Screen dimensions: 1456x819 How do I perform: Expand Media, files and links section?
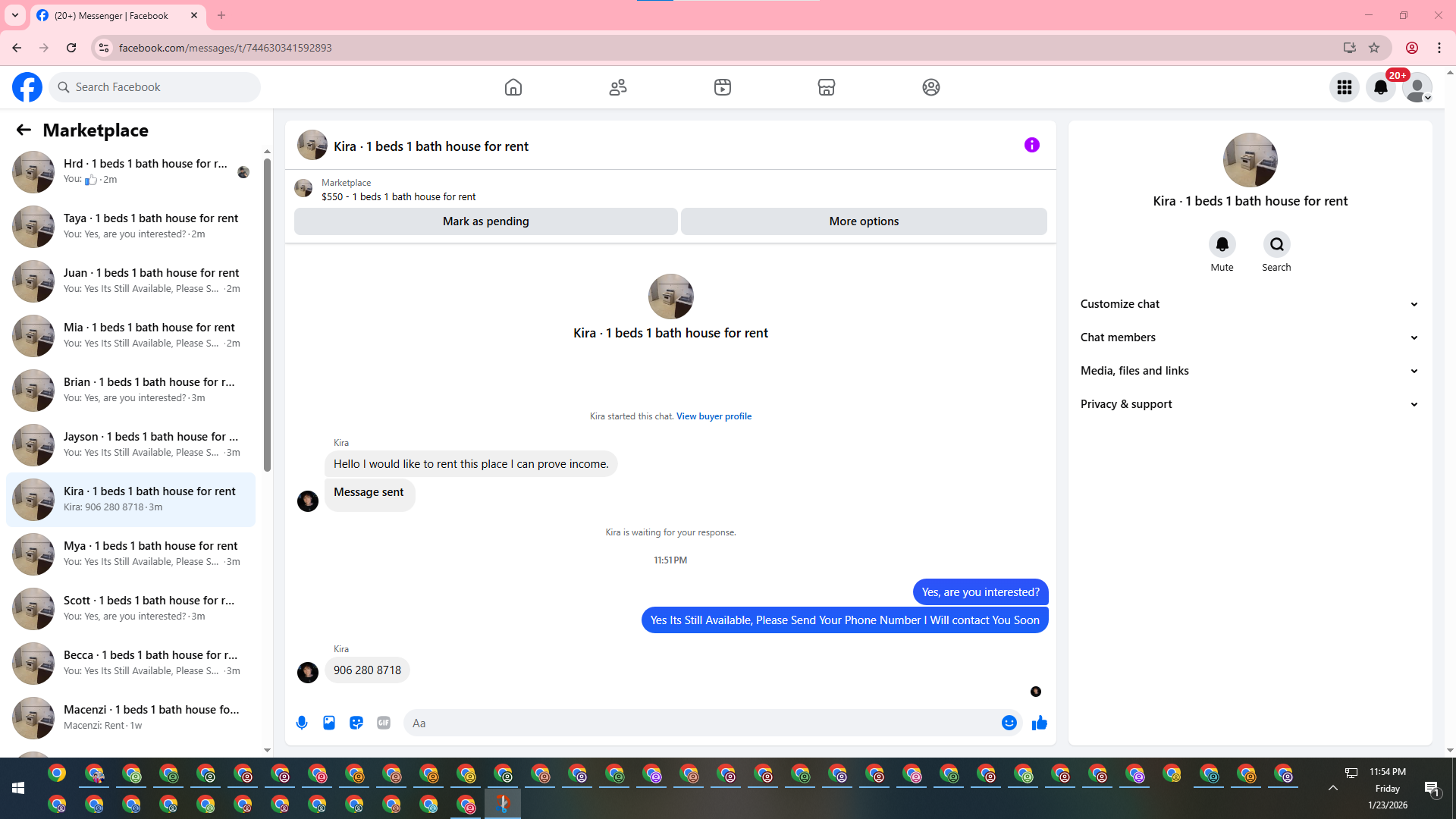click(1250, 371)
